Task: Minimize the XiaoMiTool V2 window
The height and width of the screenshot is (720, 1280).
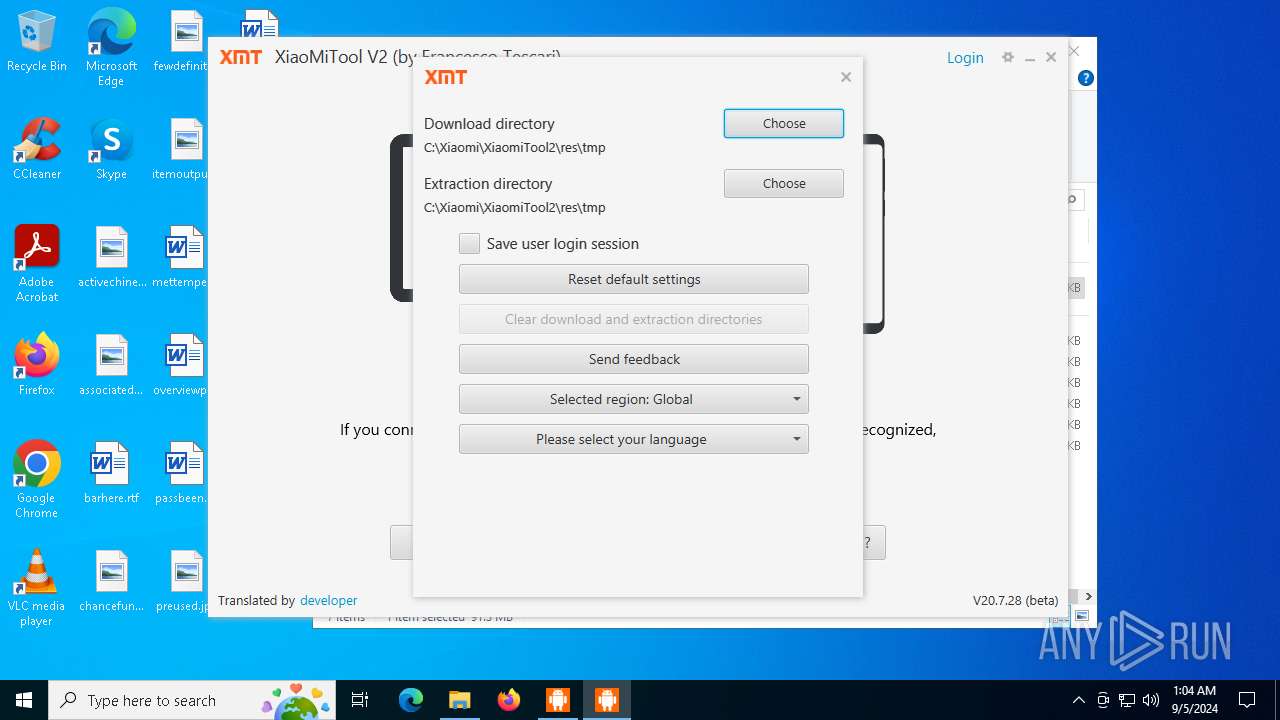Action: click(1030, 58)
